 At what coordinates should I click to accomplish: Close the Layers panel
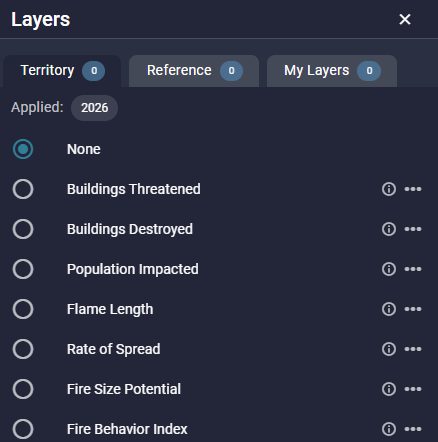405,19
